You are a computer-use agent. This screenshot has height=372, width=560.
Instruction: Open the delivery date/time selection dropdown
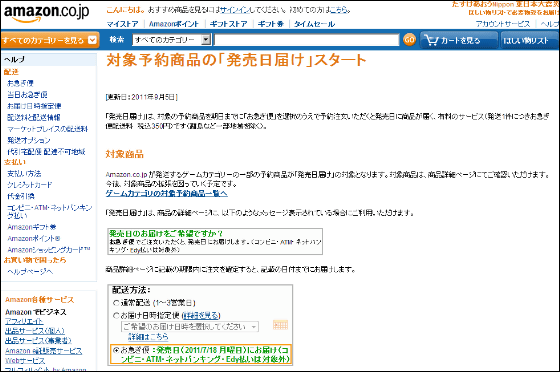[x=190, y=327]
